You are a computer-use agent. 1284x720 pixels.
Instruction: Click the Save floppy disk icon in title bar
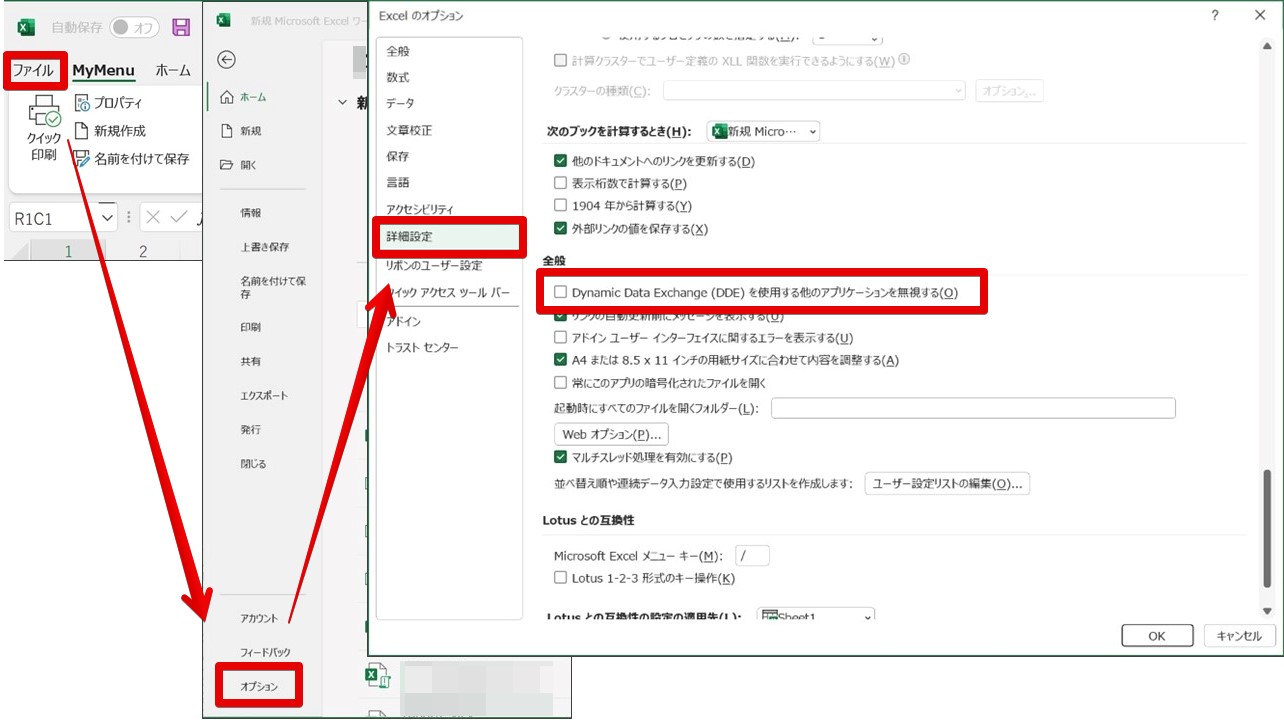(x=181, y=27)
